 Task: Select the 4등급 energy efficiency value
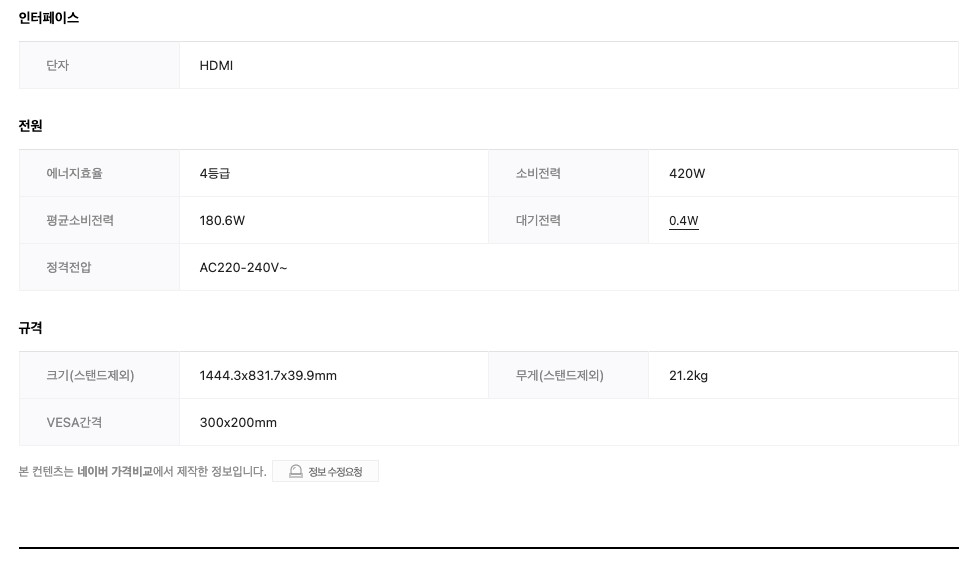(215, 173)
